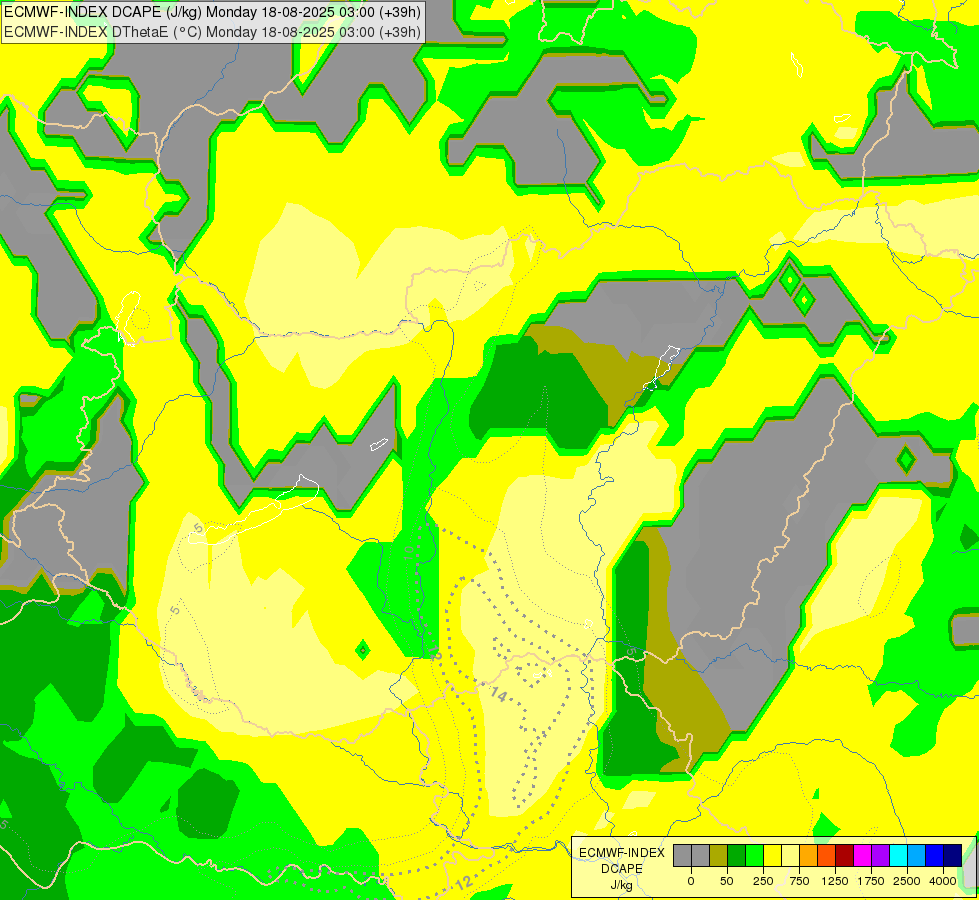979x900 pixels.
Task: Choose the orange legend swatch
Action: pyautogui.click(x=809, y=855)
